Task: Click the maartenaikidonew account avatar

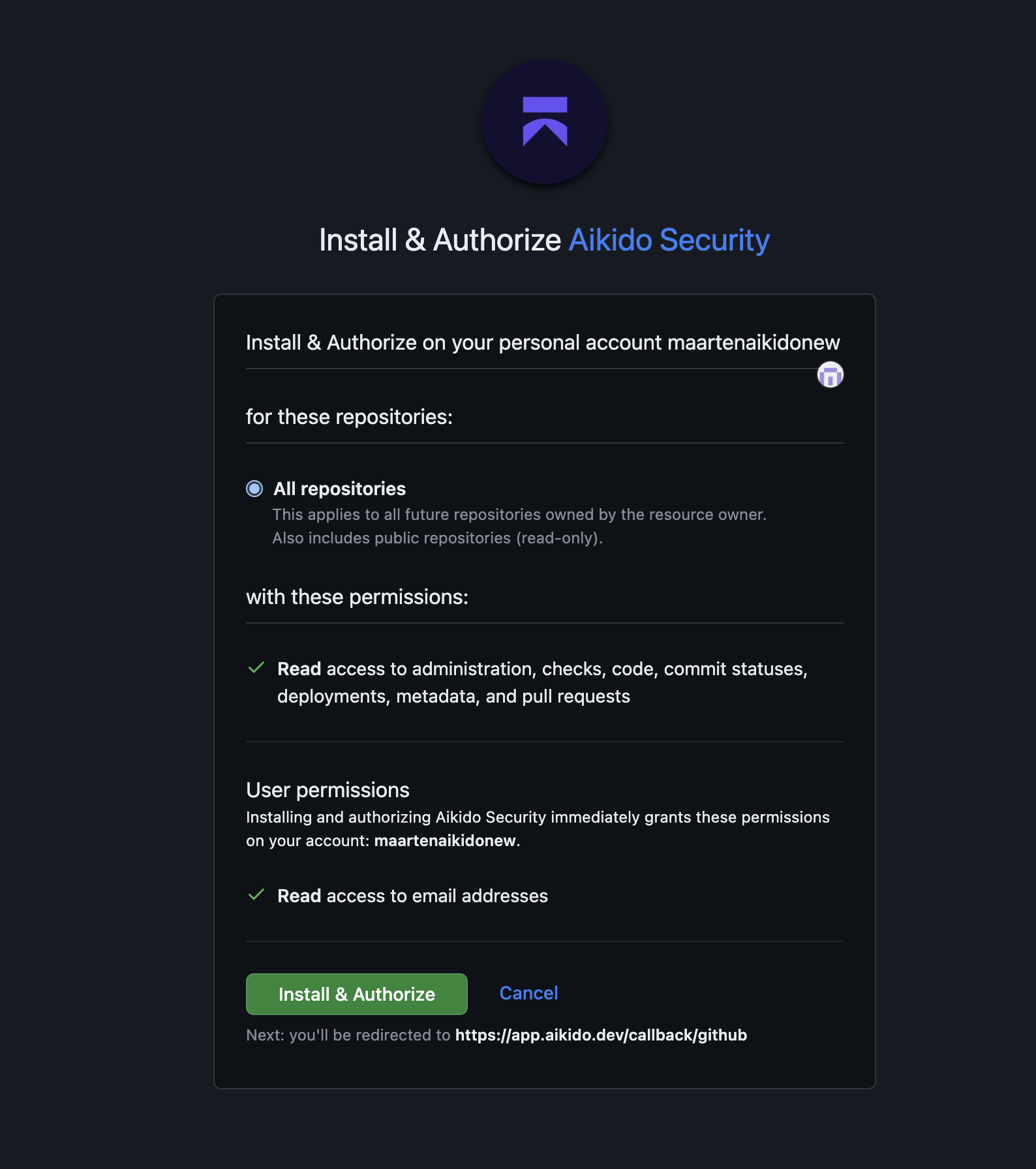Action: 830,374
